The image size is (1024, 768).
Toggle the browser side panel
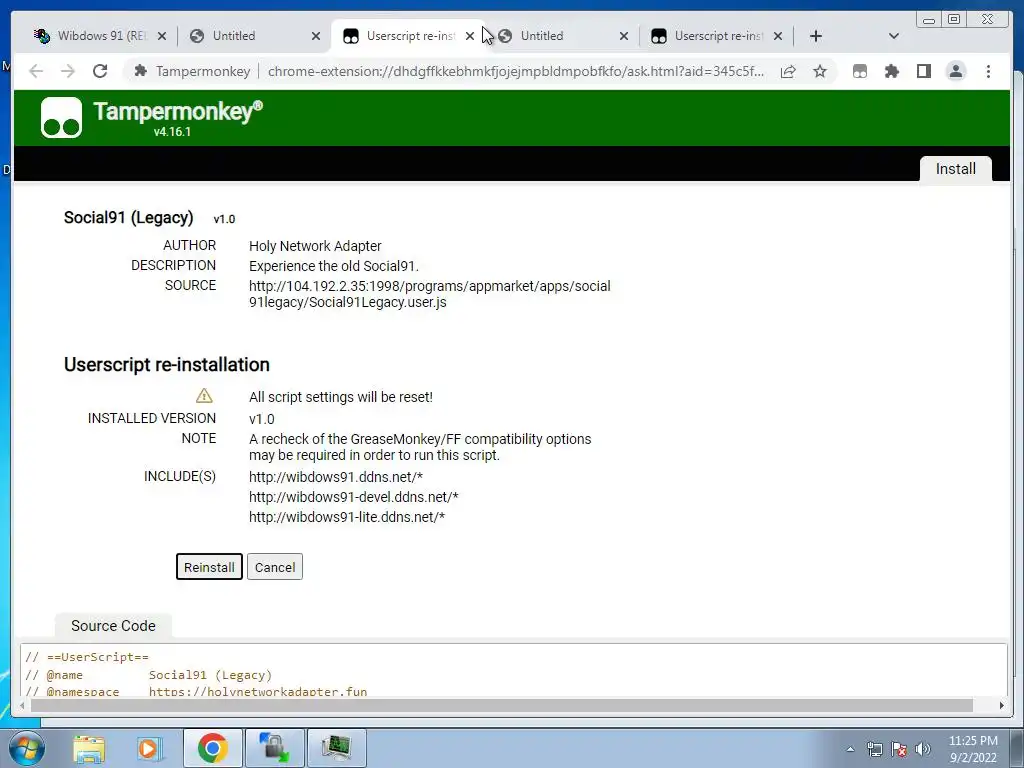[923, 71]
